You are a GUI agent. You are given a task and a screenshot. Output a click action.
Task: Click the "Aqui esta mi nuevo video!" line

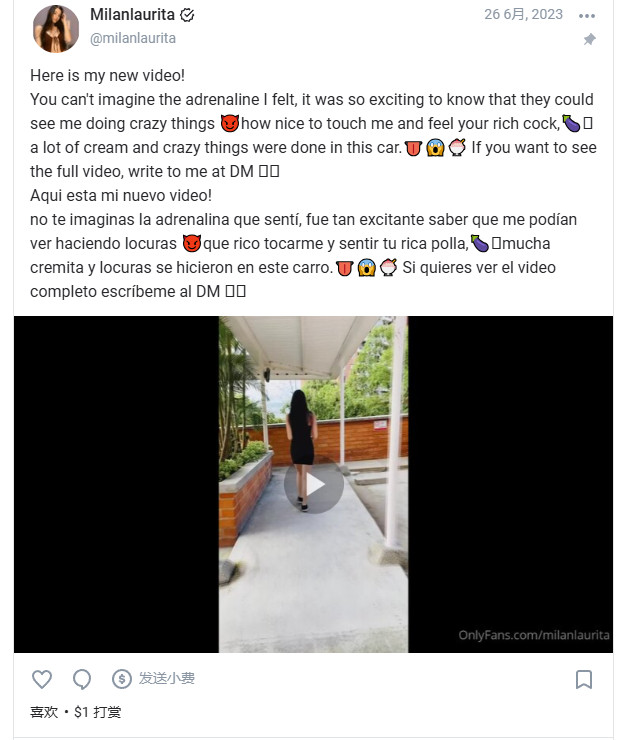121,195
